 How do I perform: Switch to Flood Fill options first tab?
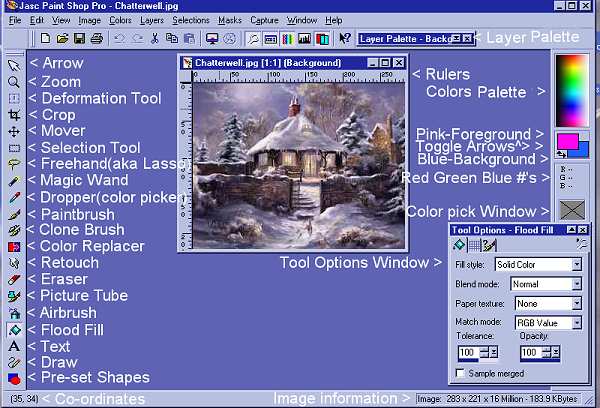point(459,245)
